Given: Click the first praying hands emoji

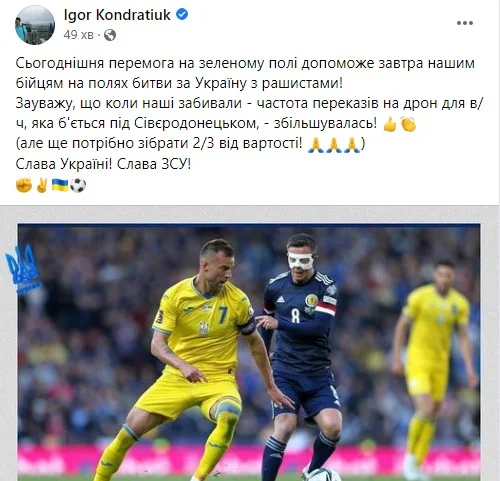Looking at the screenshot, I should click(x=316, y=145).
